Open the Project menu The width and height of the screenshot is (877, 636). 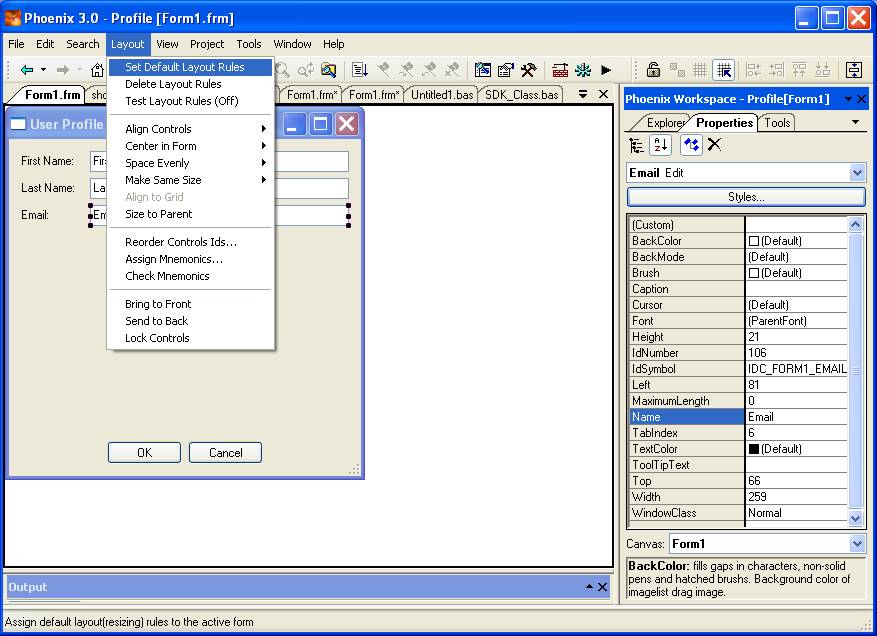point(207,44)
